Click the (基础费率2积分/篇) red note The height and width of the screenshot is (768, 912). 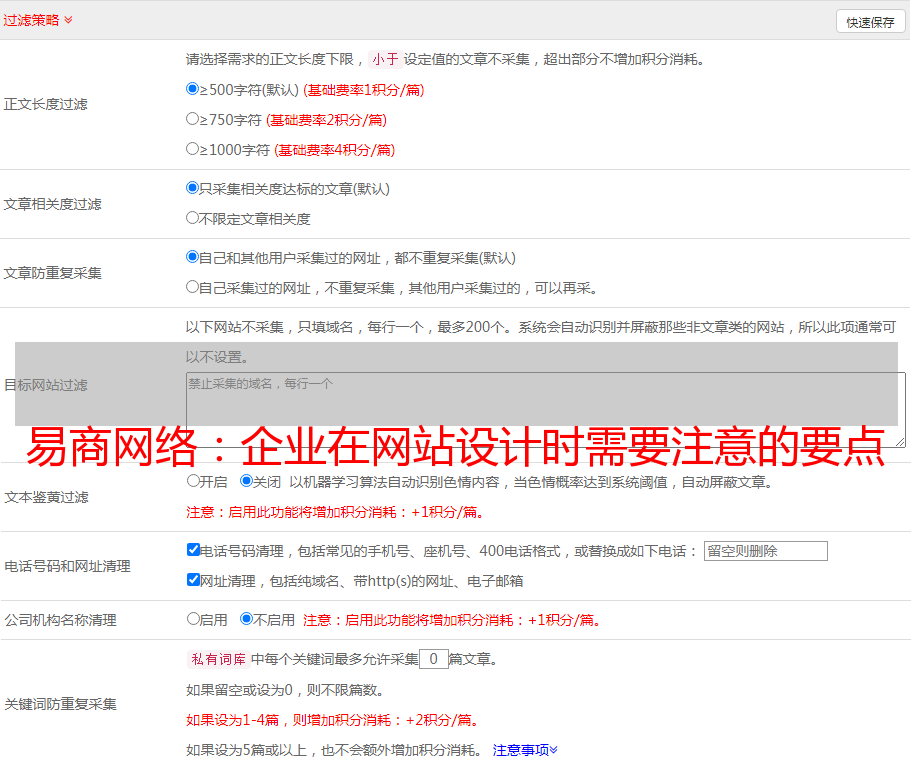326,120
